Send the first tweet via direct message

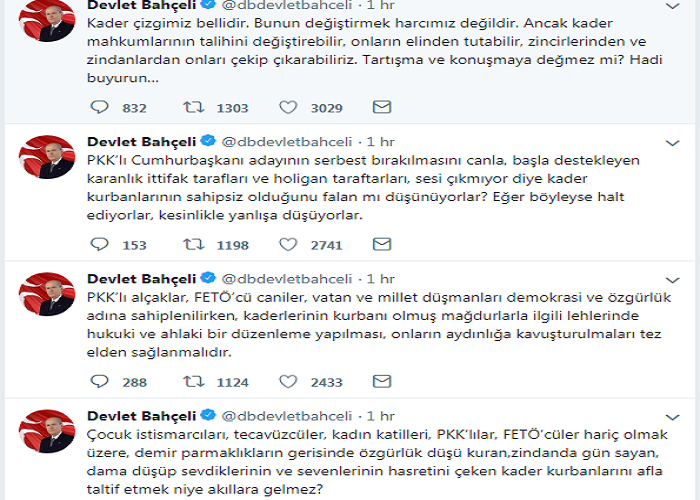tap(381, 107)
